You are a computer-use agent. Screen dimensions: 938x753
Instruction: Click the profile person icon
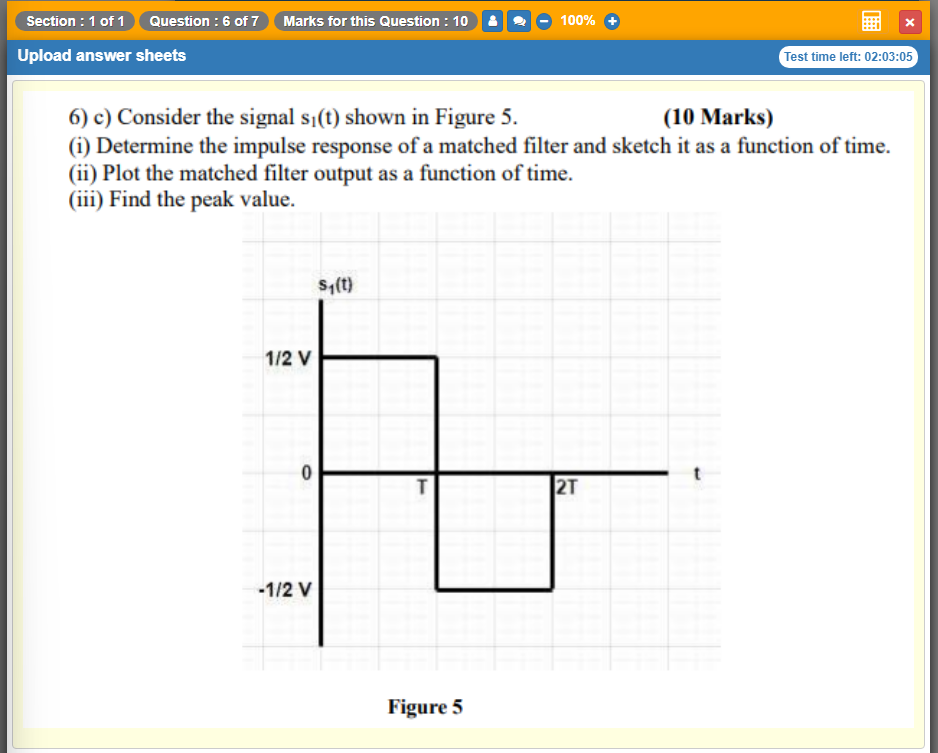point(492,21)
